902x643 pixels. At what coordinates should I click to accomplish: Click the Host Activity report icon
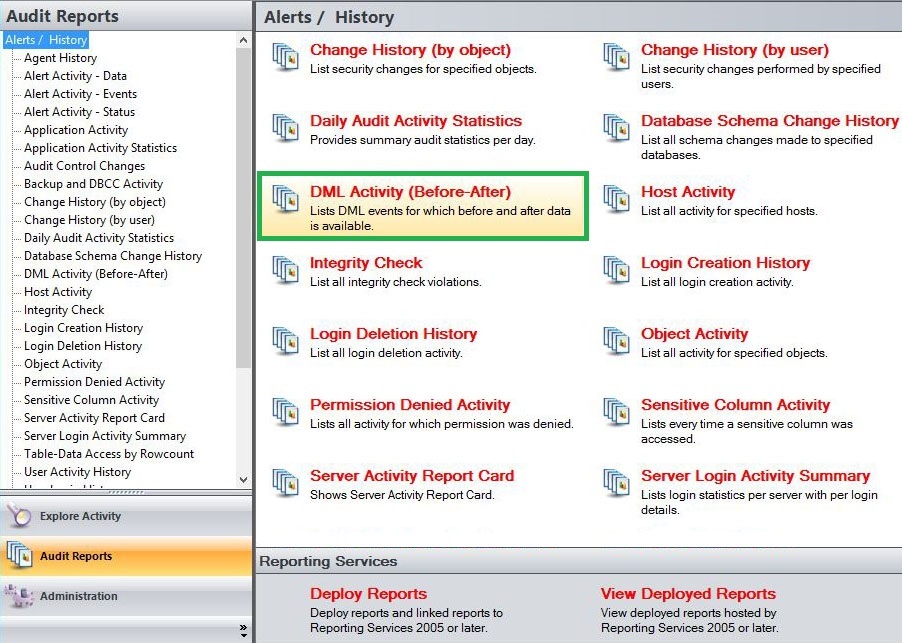click(x=617, y=200)
